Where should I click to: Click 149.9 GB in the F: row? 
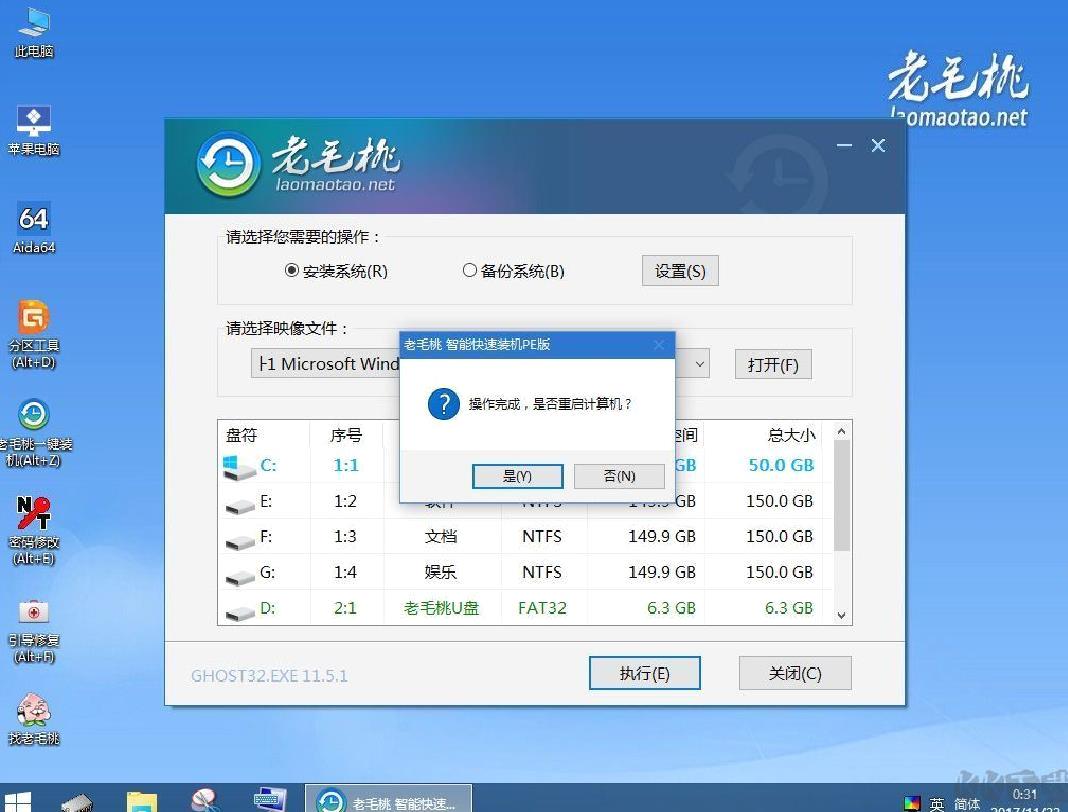point(662,537)
